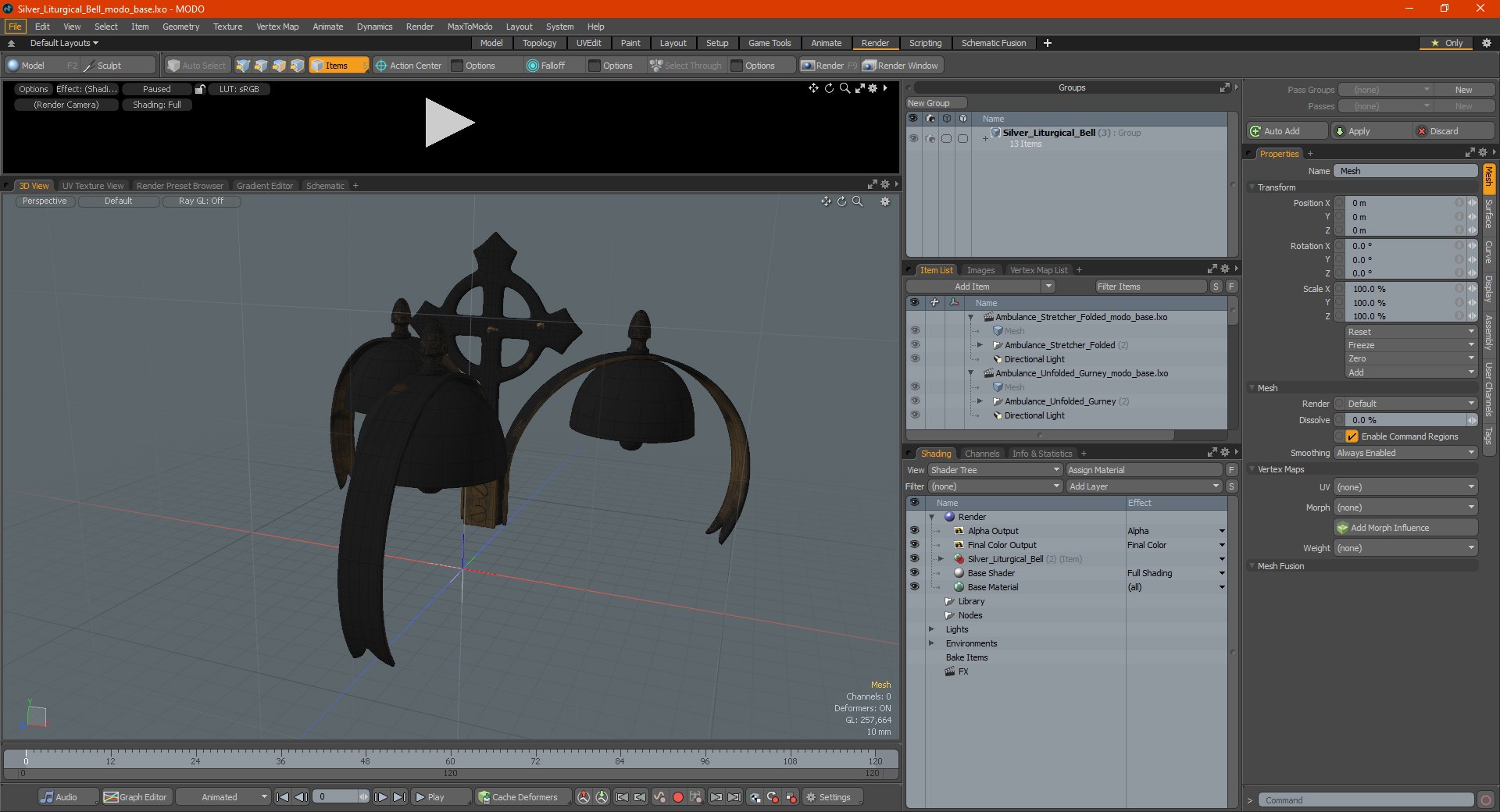Open the Texture menu
Viewport: 1500px width, 812px height.
coord(227,27)
